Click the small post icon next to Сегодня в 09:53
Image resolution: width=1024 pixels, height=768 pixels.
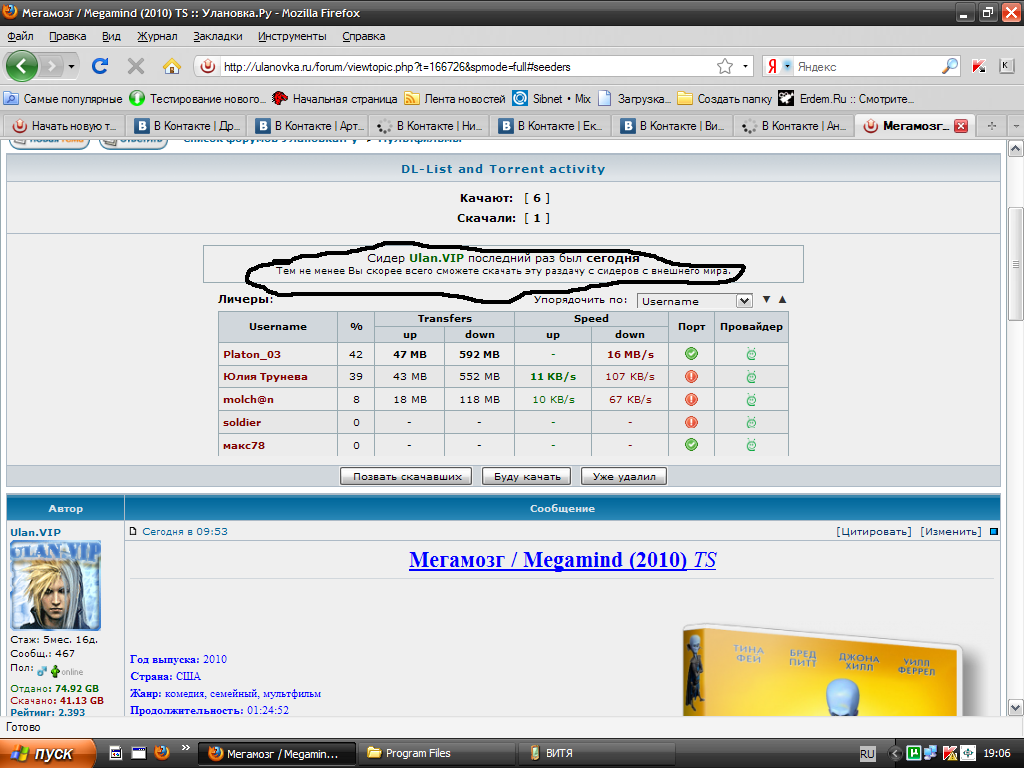tap(133, 532)
